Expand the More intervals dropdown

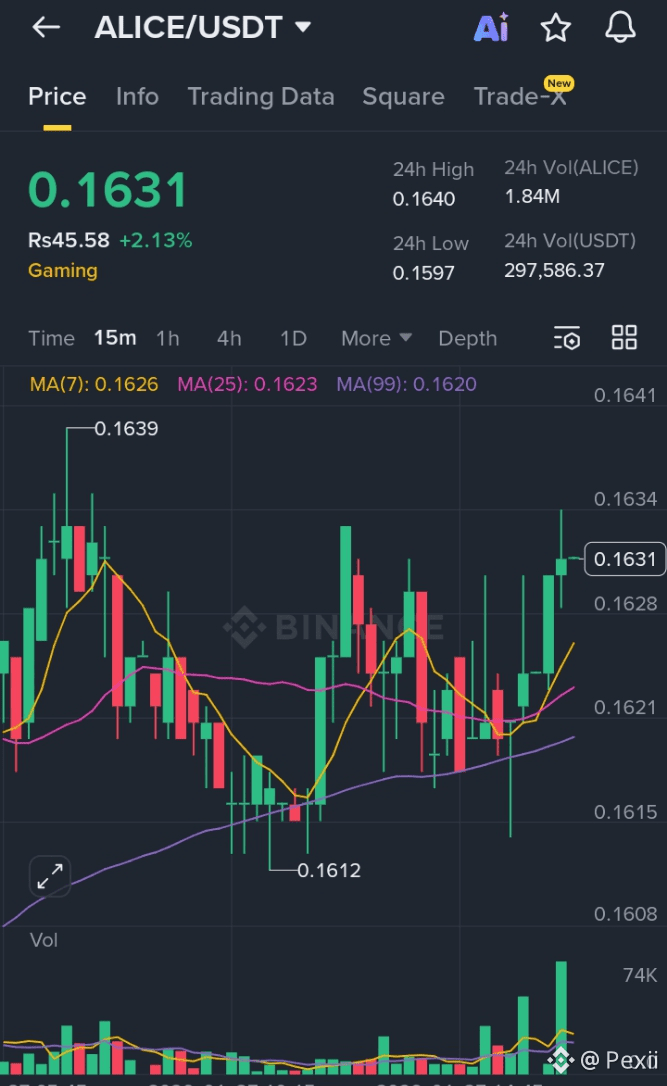tap(376, 338)
